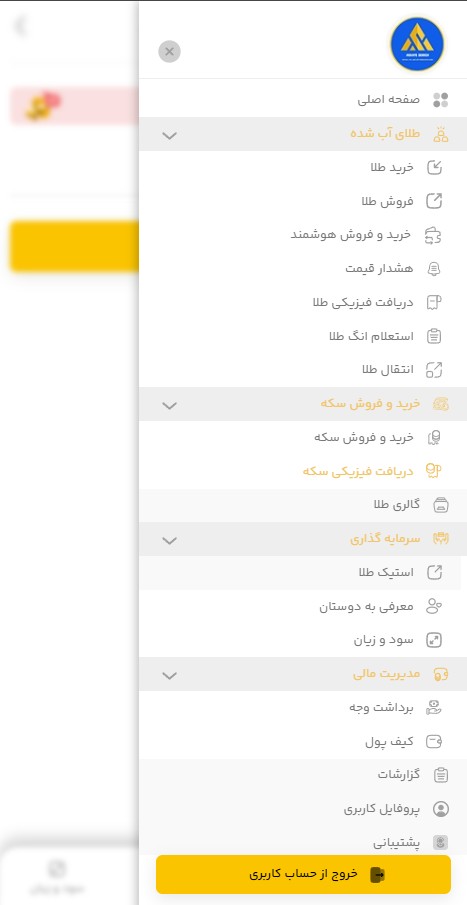Screen dimensions: 467x905
Task: Click the gold gallery (گالری طلا) icon
Action: [441, 506]
